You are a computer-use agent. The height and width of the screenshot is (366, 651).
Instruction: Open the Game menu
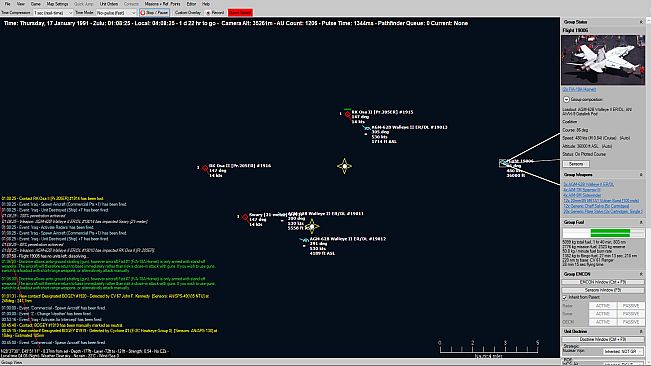click(x=36, y=4)
